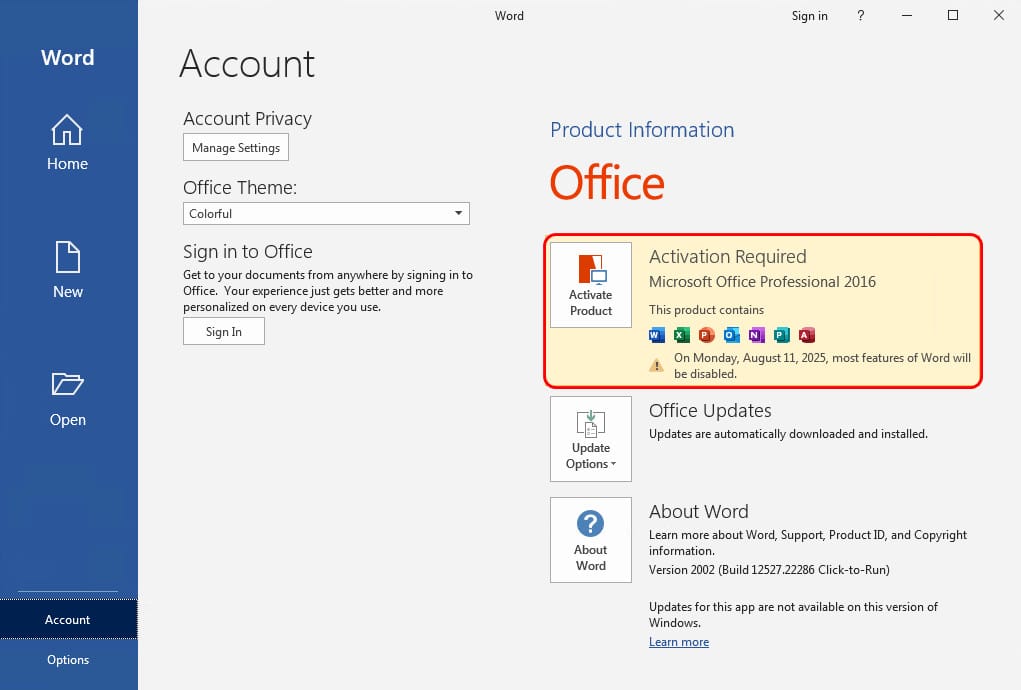Open the Help question mark icon
The image size is (1021, 690).
click(x=861, y=16)
